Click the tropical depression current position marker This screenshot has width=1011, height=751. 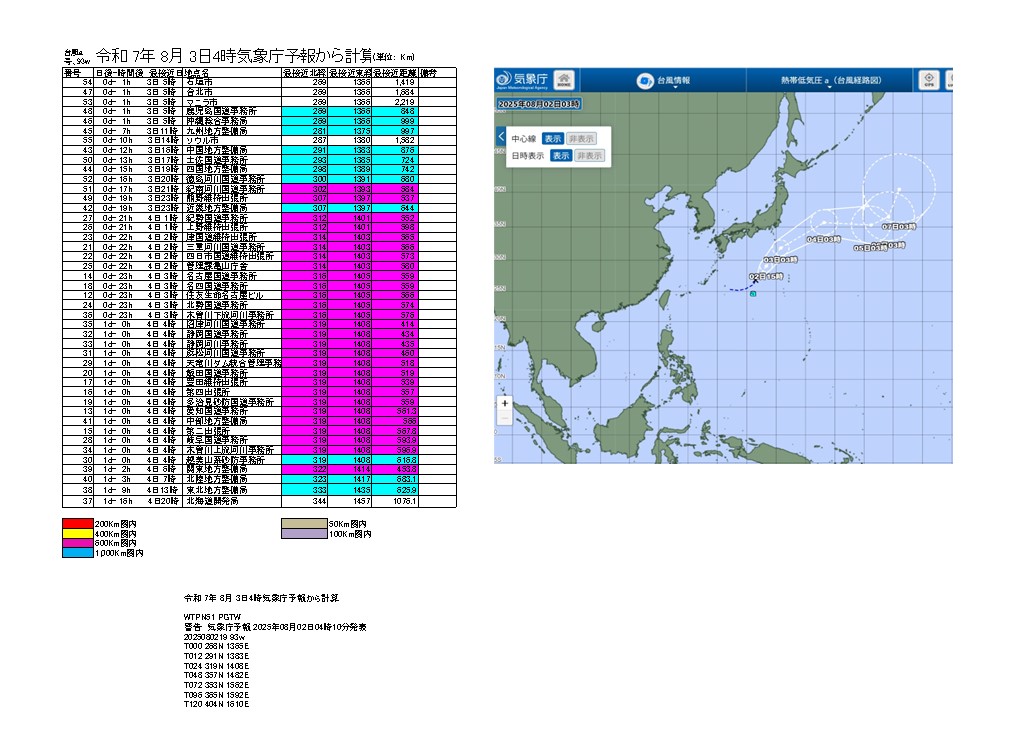pyautogui.click(x=752, y=293)
